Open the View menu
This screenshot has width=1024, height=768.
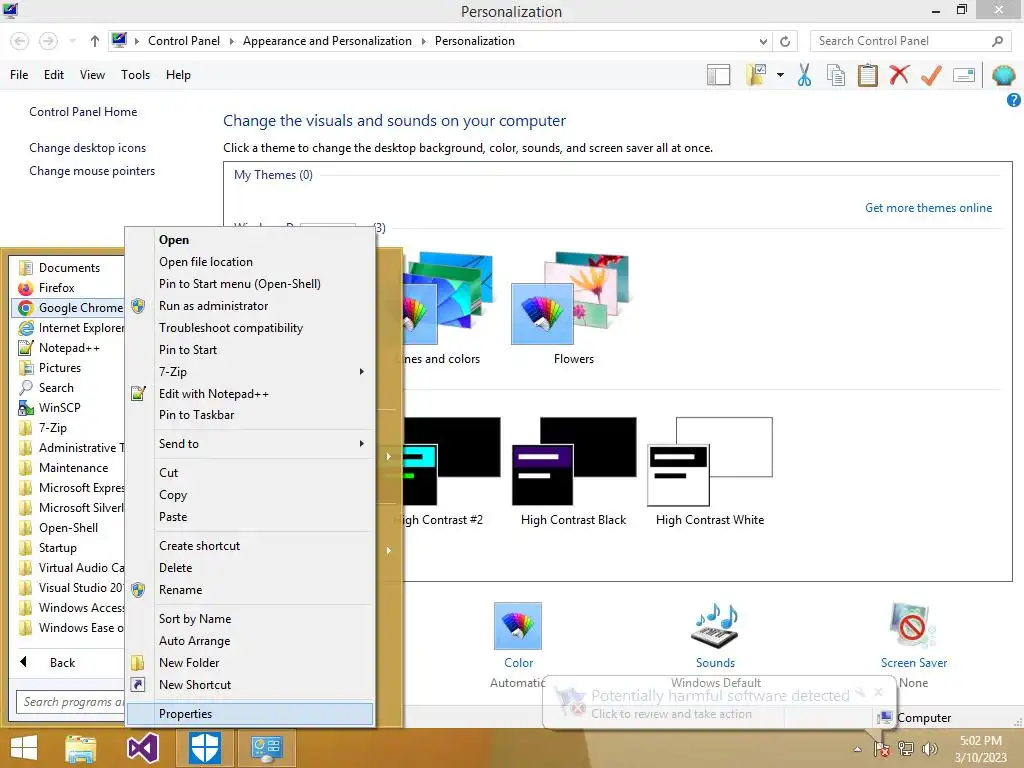92,75
